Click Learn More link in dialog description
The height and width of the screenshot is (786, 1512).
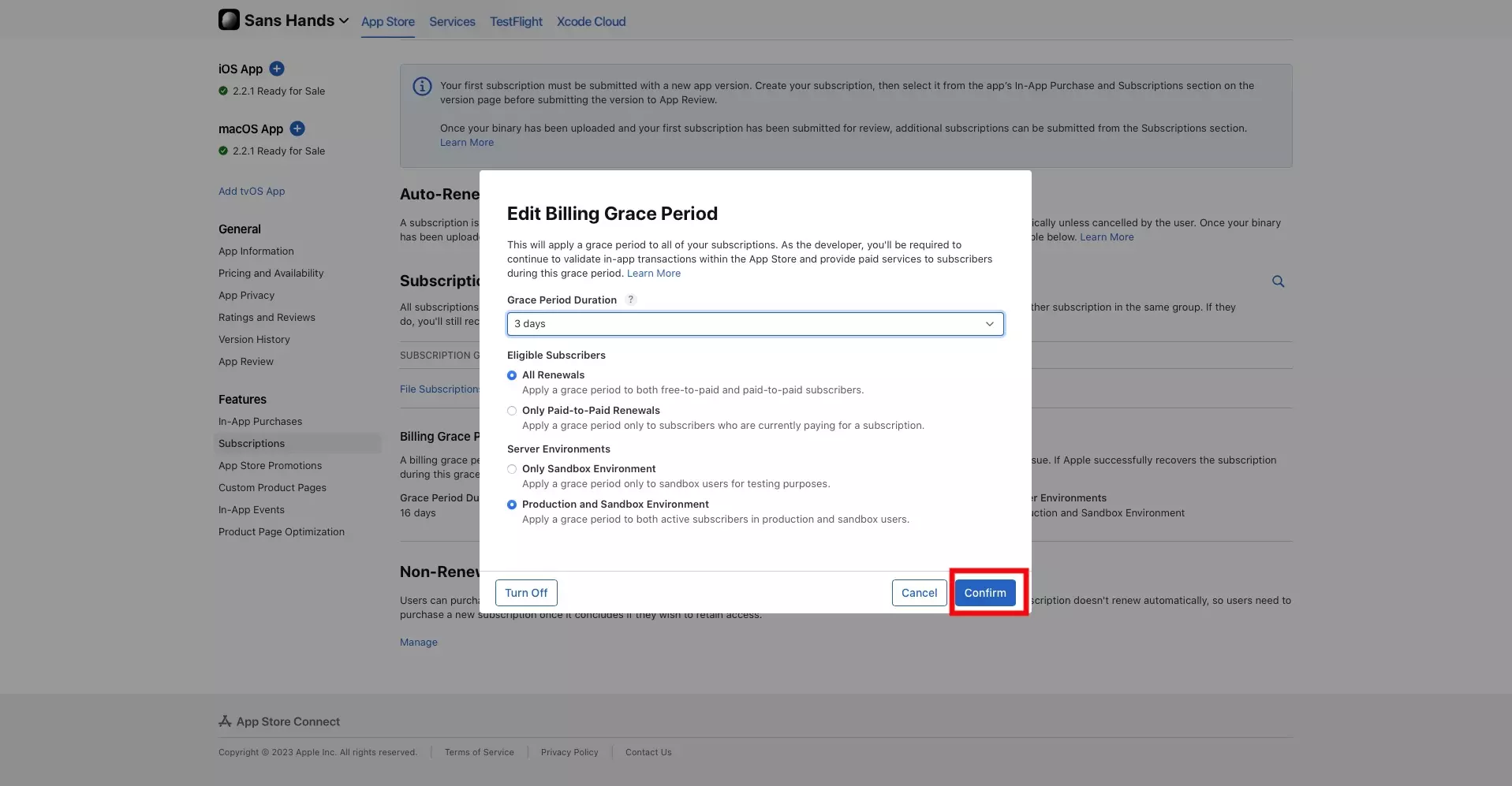(x=654, y=274)
